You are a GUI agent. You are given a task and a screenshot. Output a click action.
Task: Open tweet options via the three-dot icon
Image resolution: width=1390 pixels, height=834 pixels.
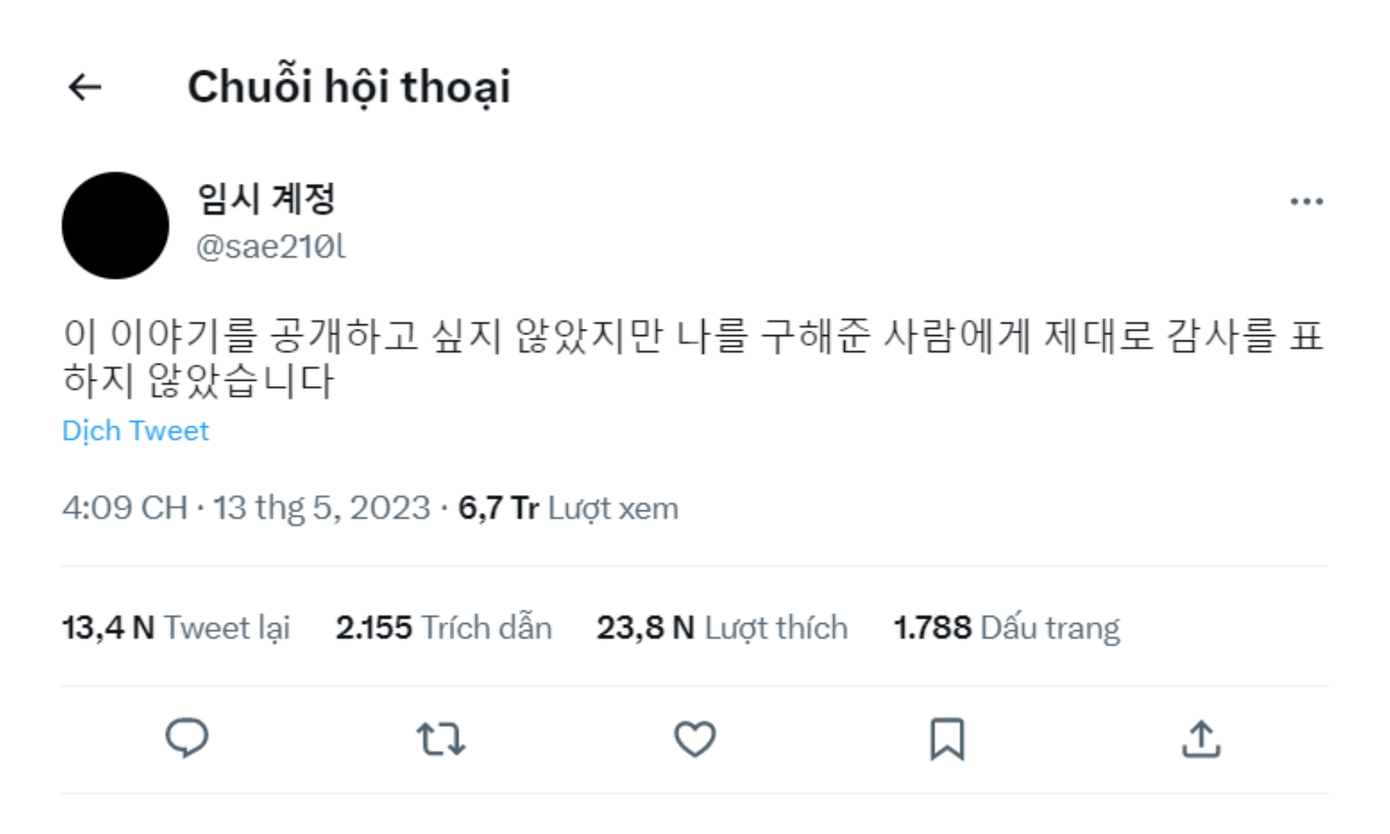(x=1306, y=200)
